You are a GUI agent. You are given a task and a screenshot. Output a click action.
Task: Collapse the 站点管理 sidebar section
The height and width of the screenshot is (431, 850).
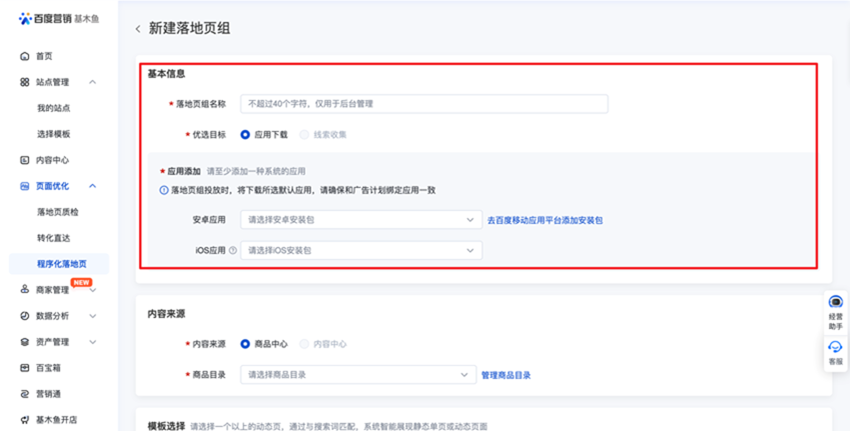(93, 82)
